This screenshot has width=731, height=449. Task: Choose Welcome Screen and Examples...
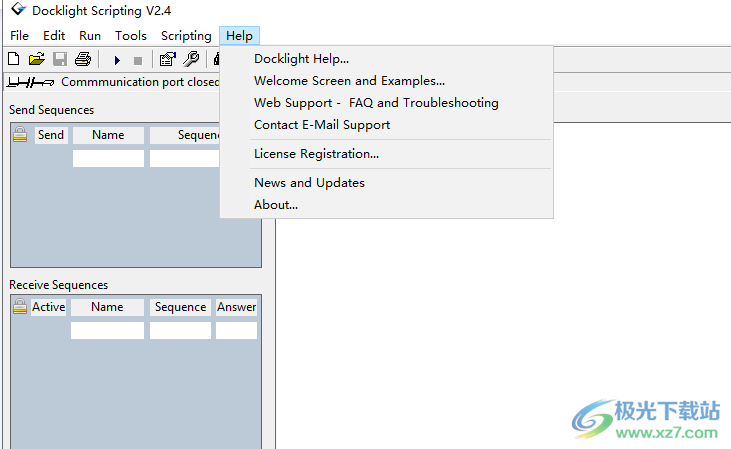[349, 81]
